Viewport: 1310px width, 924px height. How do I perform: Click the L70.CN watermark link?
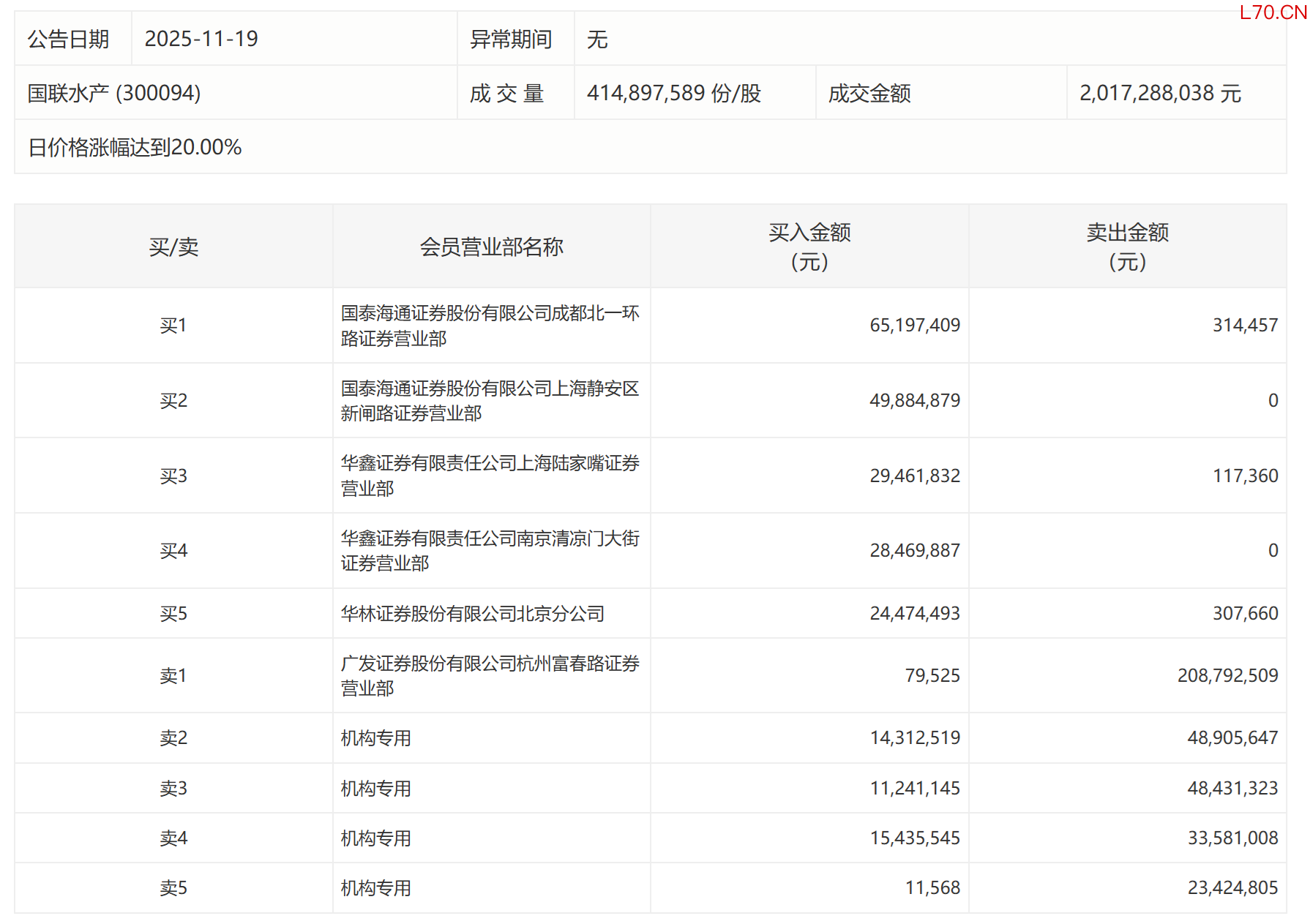pyautogui.click(x=1273, y=12)
